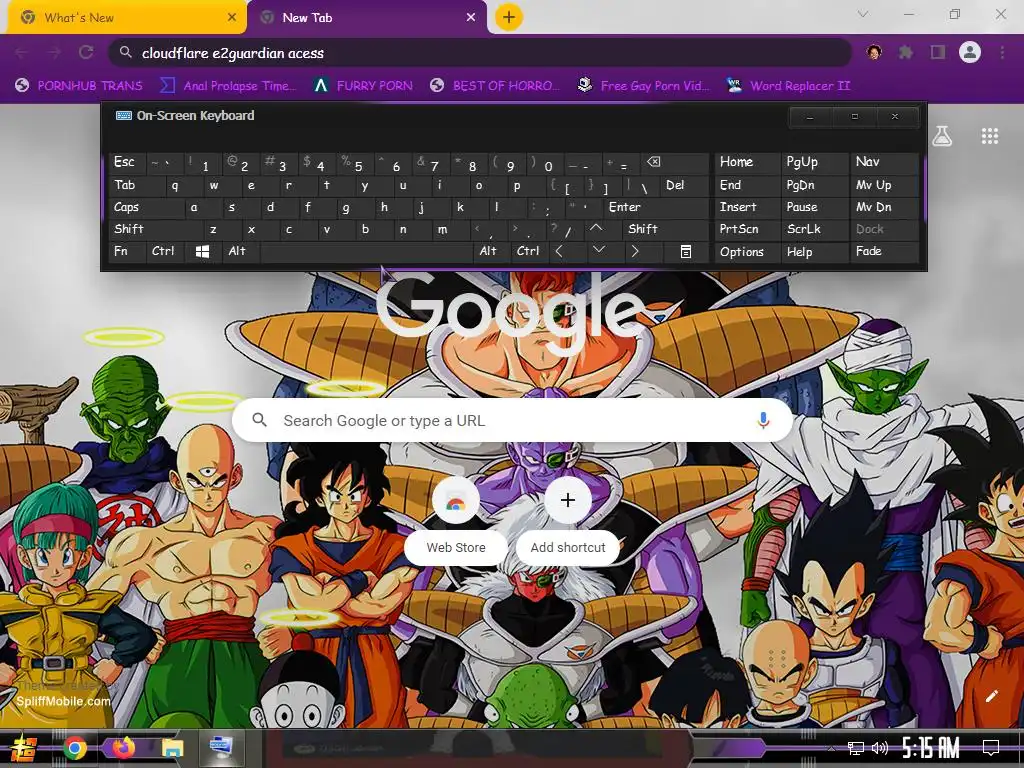Screen dimensions: 1024x768
Task: Click the spacebar on On-Screen Keyboard
Action: point(366,251)
